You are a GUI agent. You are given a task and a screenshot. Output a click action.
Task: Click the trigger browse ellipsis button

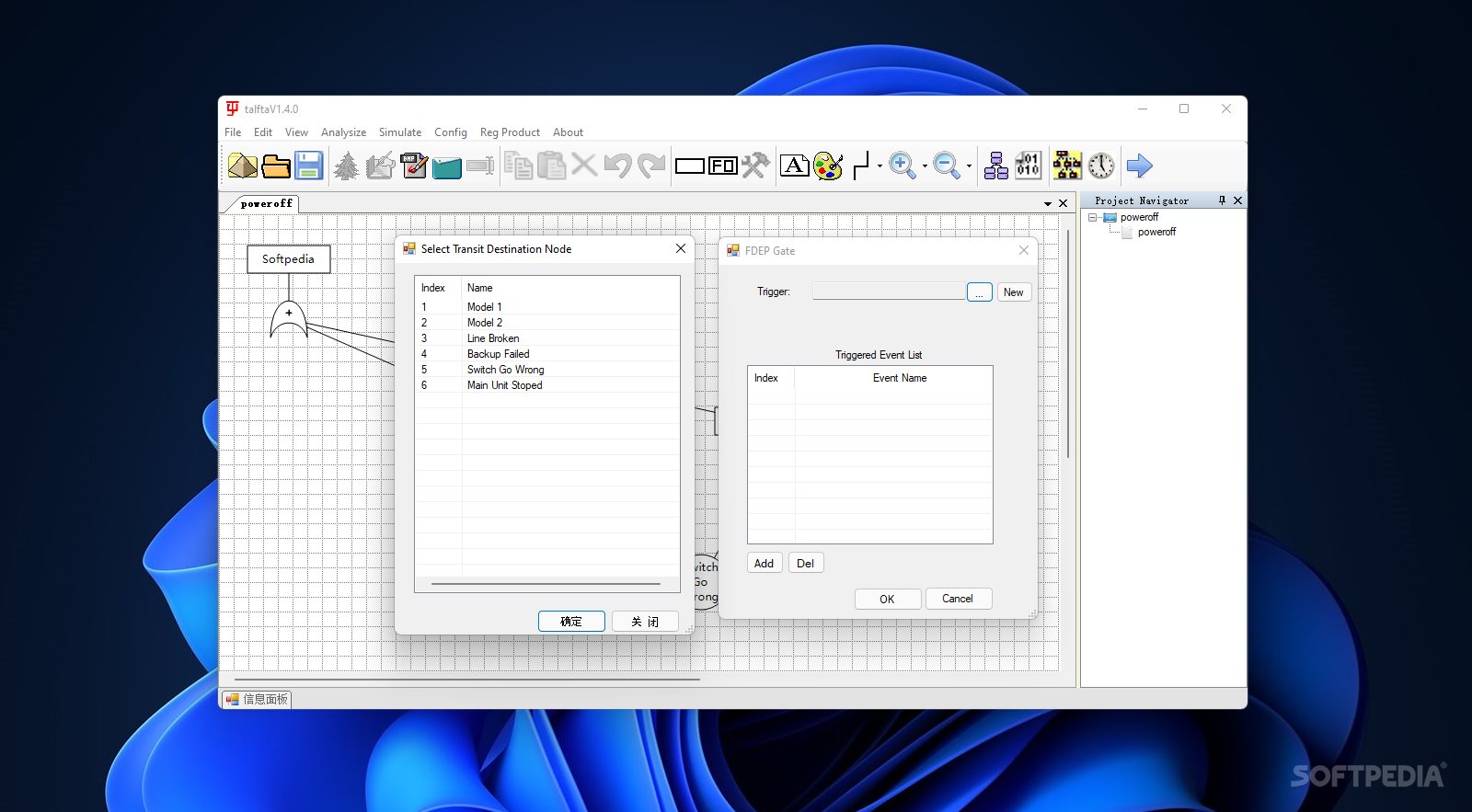click(x=980, y=292)
